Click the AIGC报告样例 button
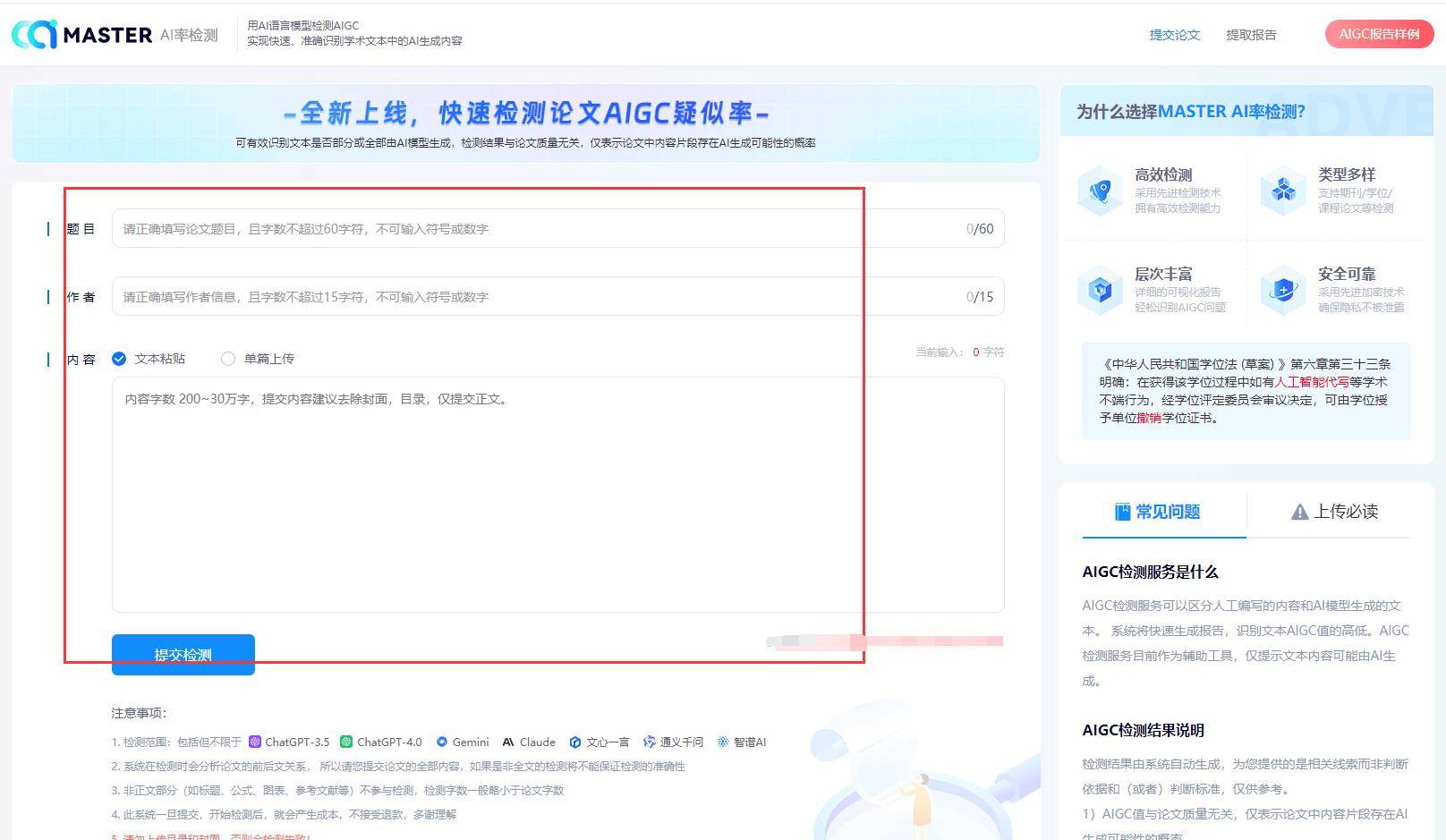 click(x=1379, y=34)
